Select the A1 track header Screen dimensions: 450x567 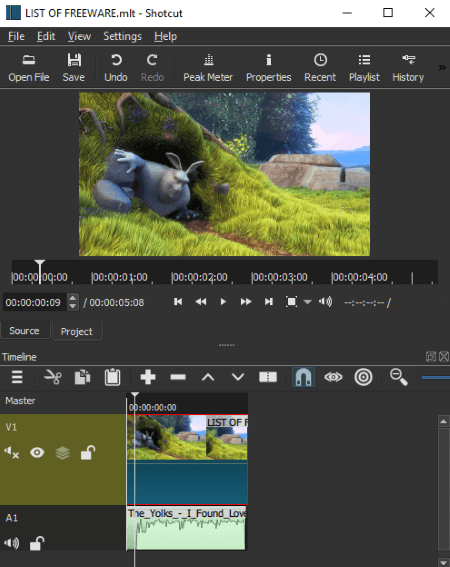point(63,528)
